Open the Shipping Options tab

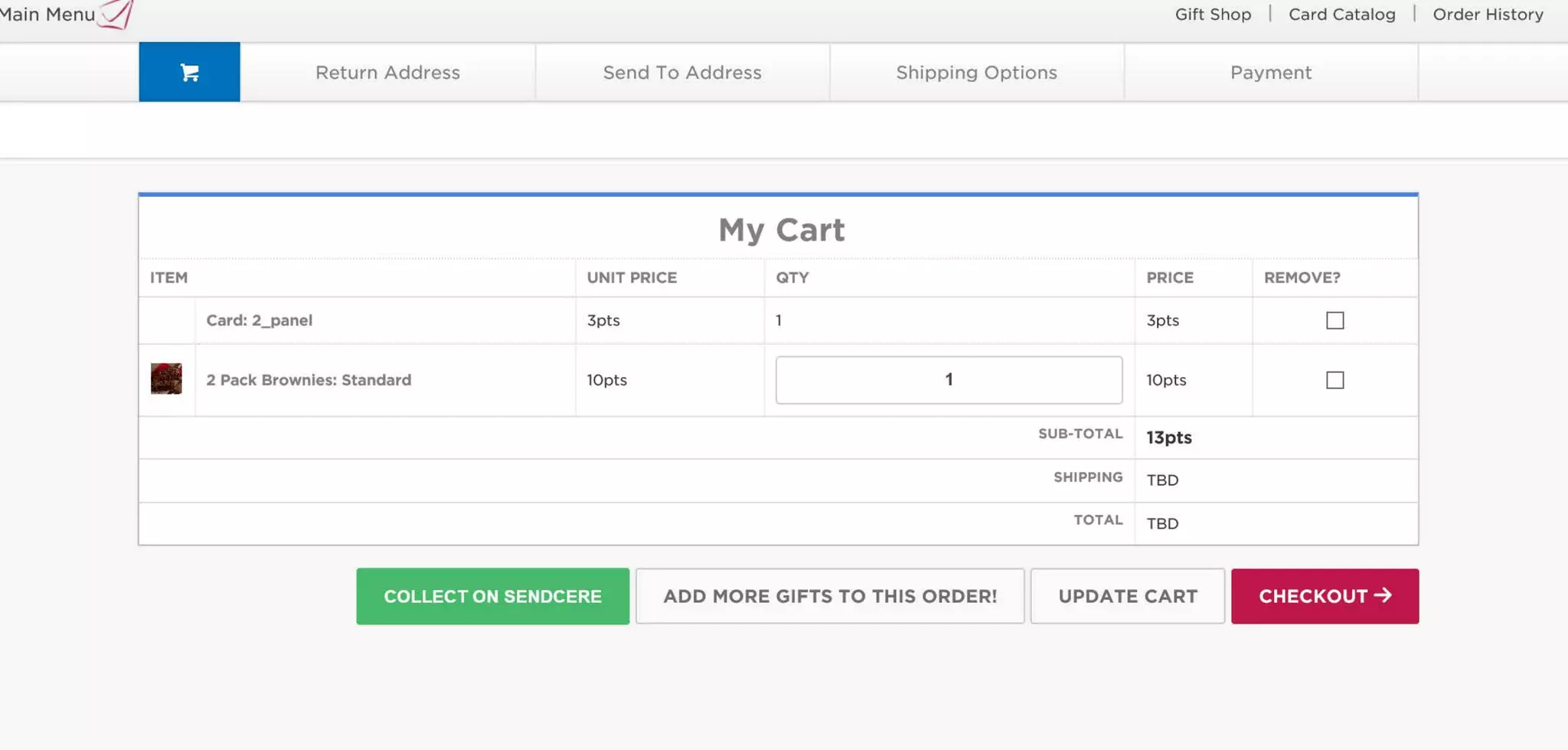976,73
